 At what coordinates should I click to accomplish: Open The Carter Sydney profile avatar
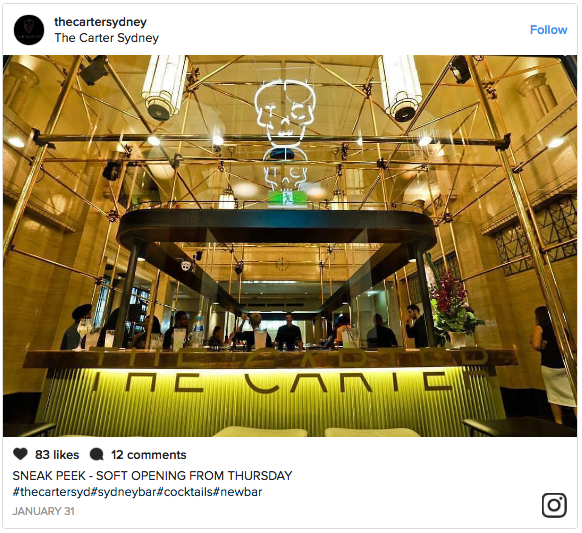[29, 30]
